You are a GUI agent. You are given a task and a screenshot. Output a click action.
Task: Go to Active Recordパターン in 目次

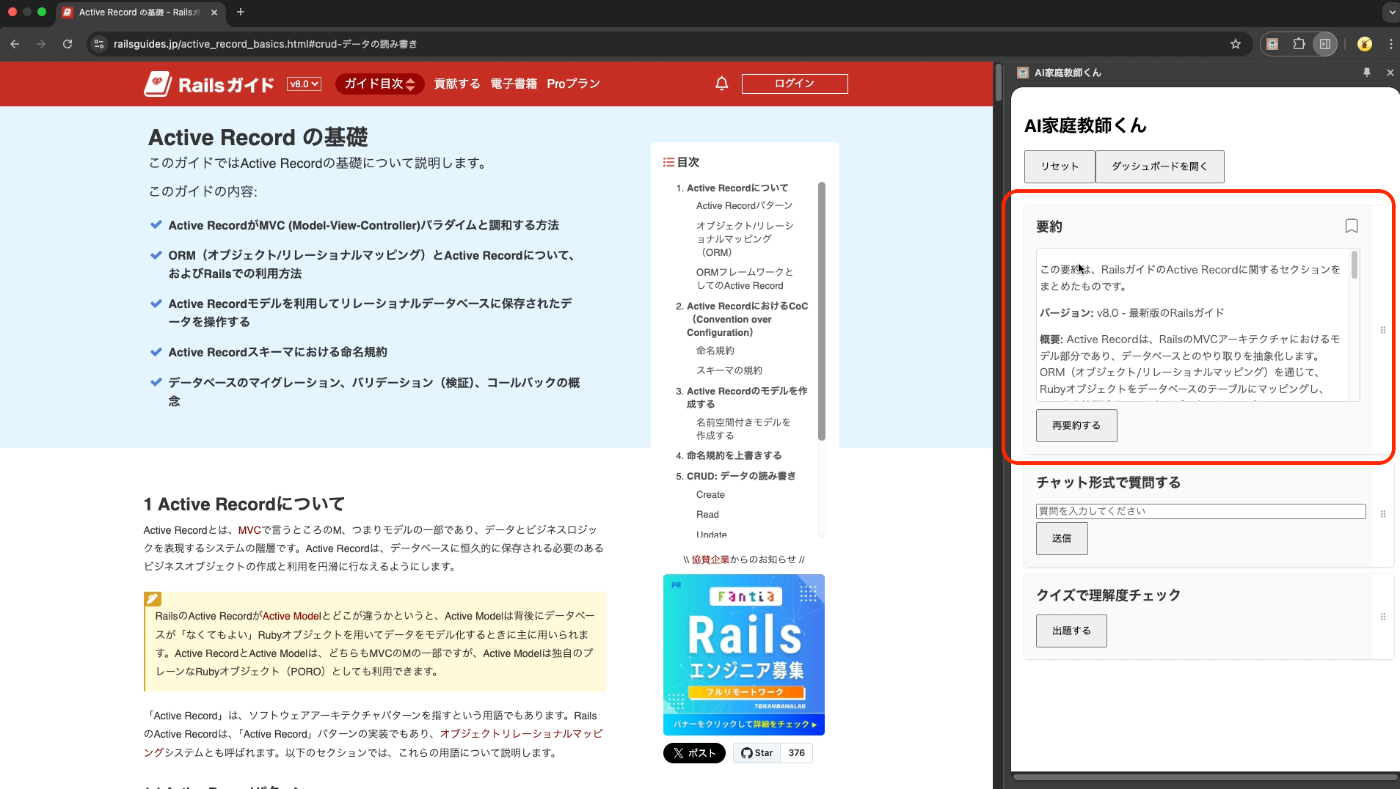coord(744,205)
